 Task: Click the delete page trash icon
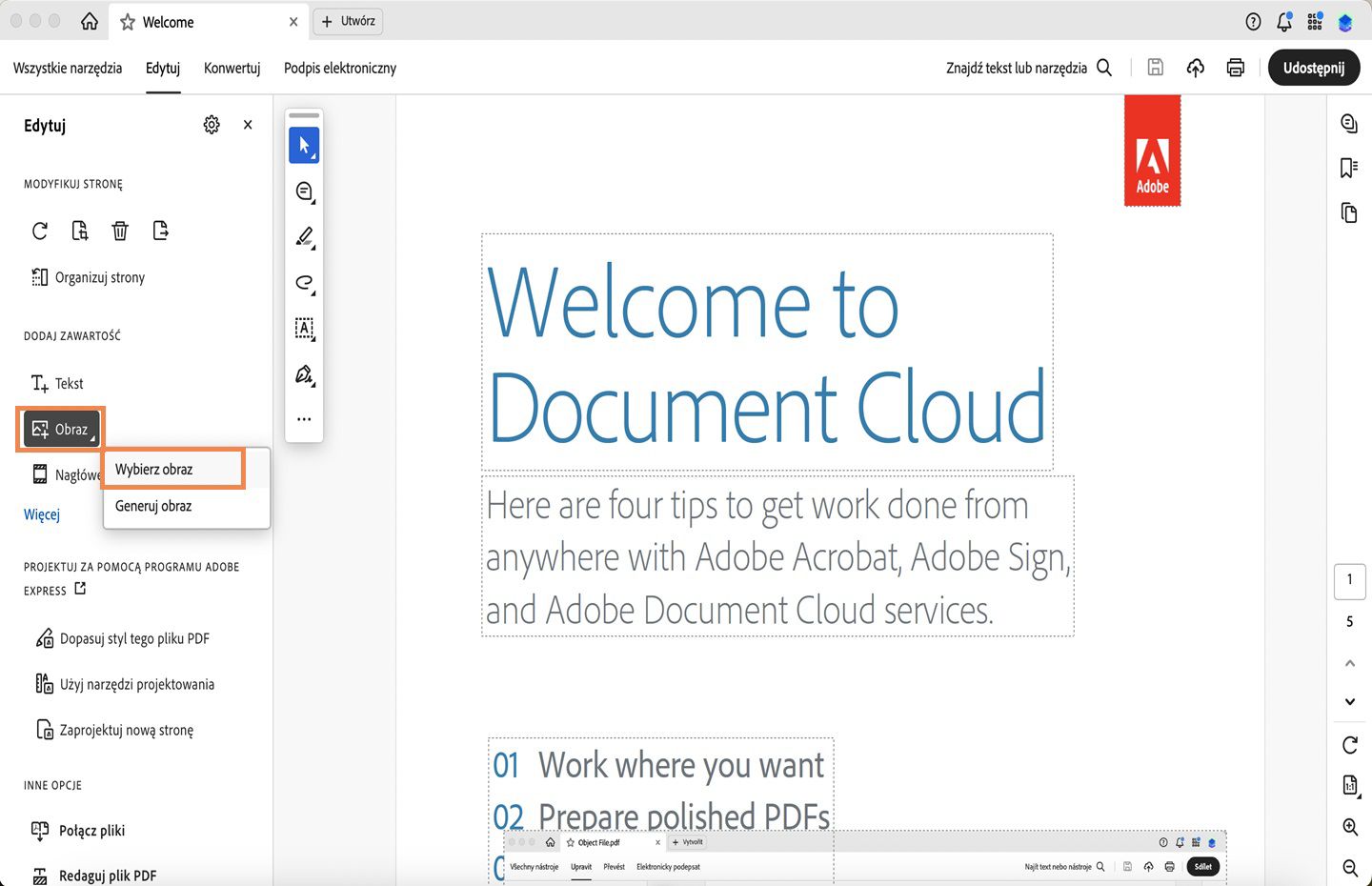[119, 230]
